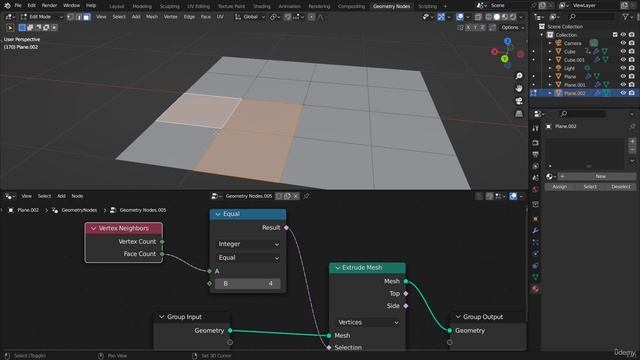Viewport: 640px width, 360px height.
Task: Open the Material properties tab
Action: 536,289
